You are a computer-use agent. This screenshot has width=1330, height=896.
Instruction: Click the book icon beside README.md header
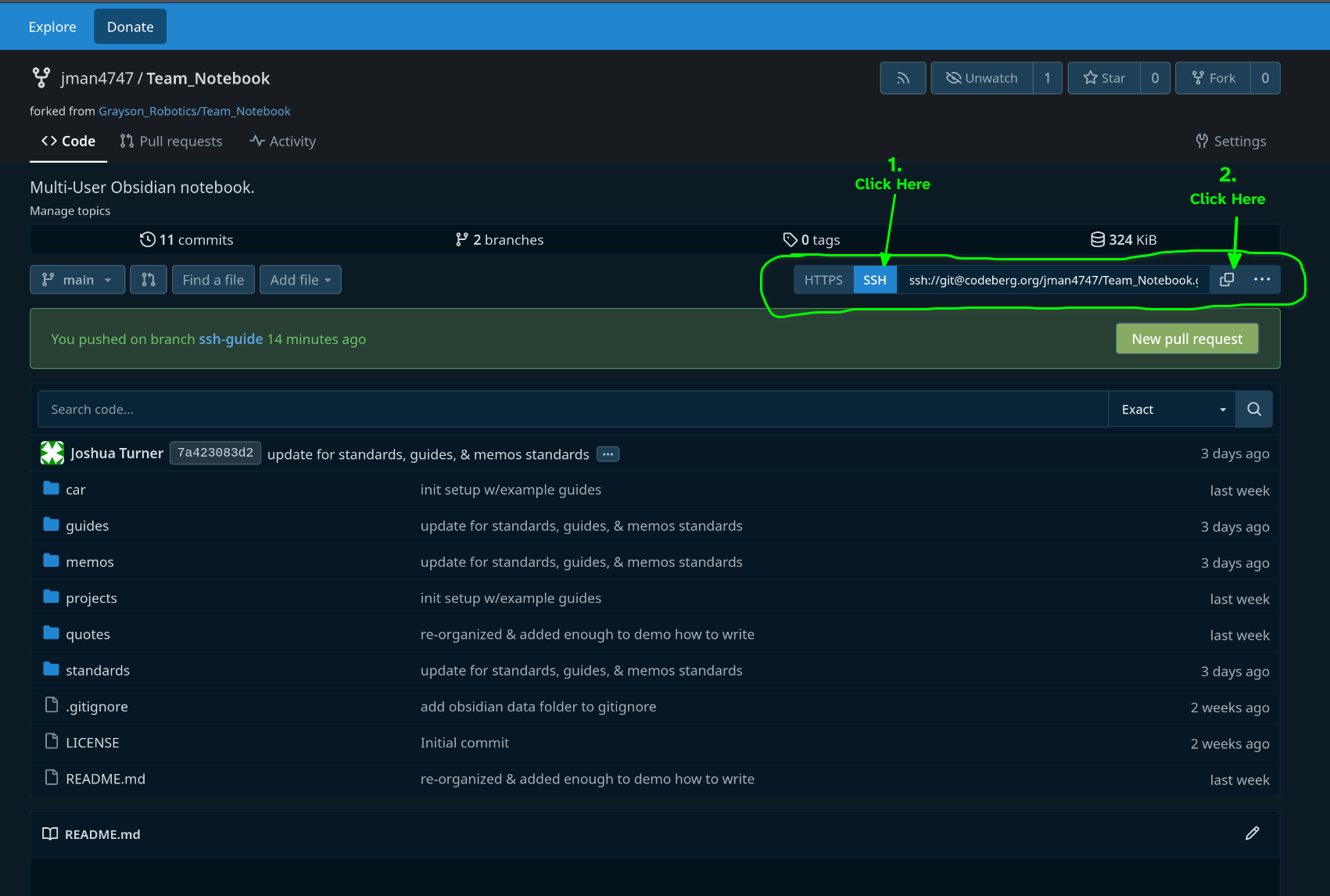click(50, 833)
